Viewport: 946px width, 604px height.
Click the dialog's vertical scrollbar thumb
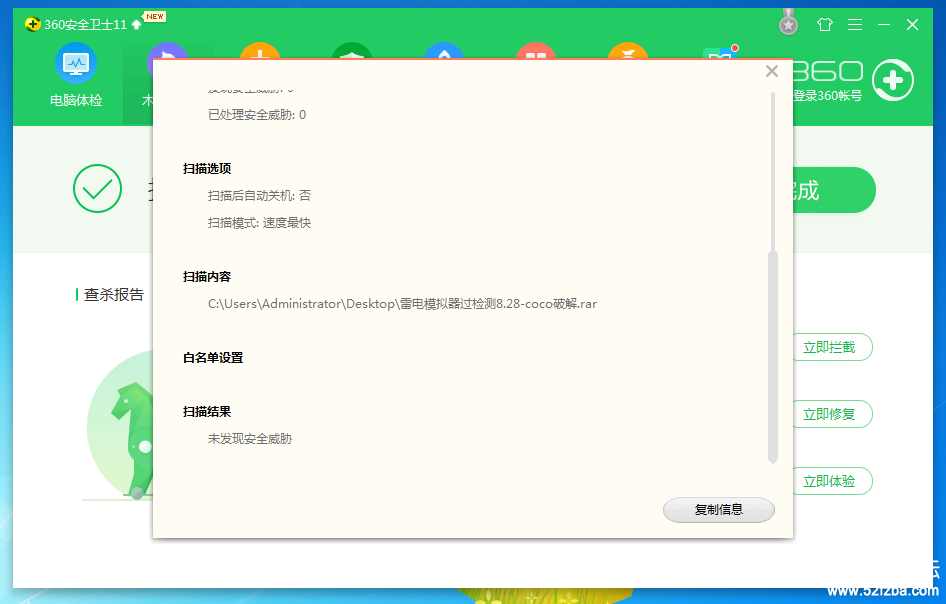tap(772, 357)
